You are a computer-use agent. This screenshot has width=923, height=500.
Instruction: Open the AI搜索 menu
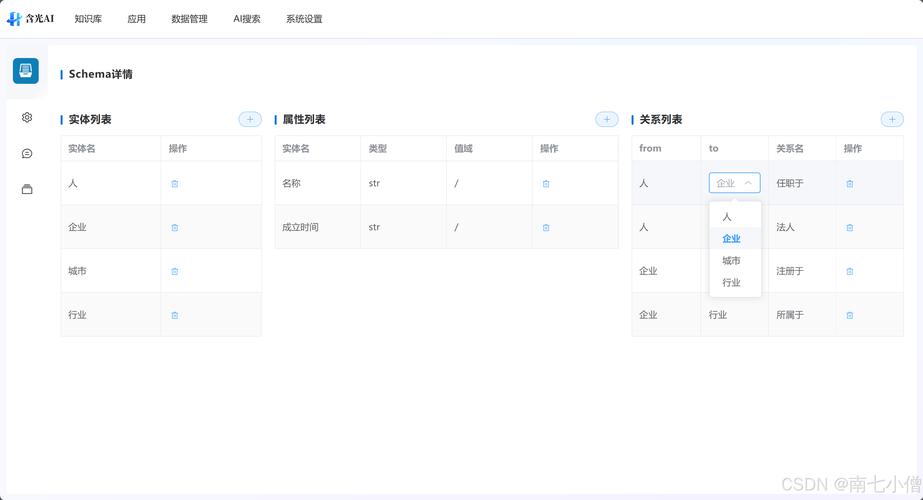pos(247,19)
